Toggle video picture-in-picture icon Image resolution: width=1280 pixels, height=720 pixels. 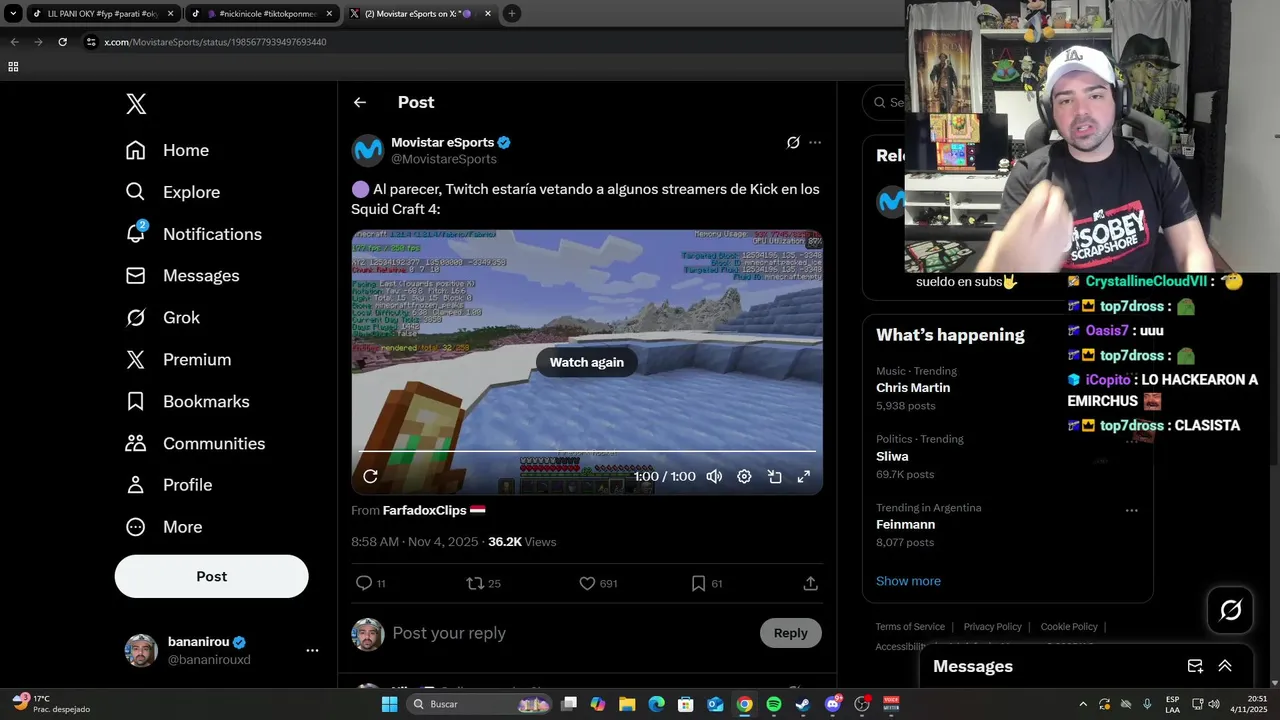(774, 476)
